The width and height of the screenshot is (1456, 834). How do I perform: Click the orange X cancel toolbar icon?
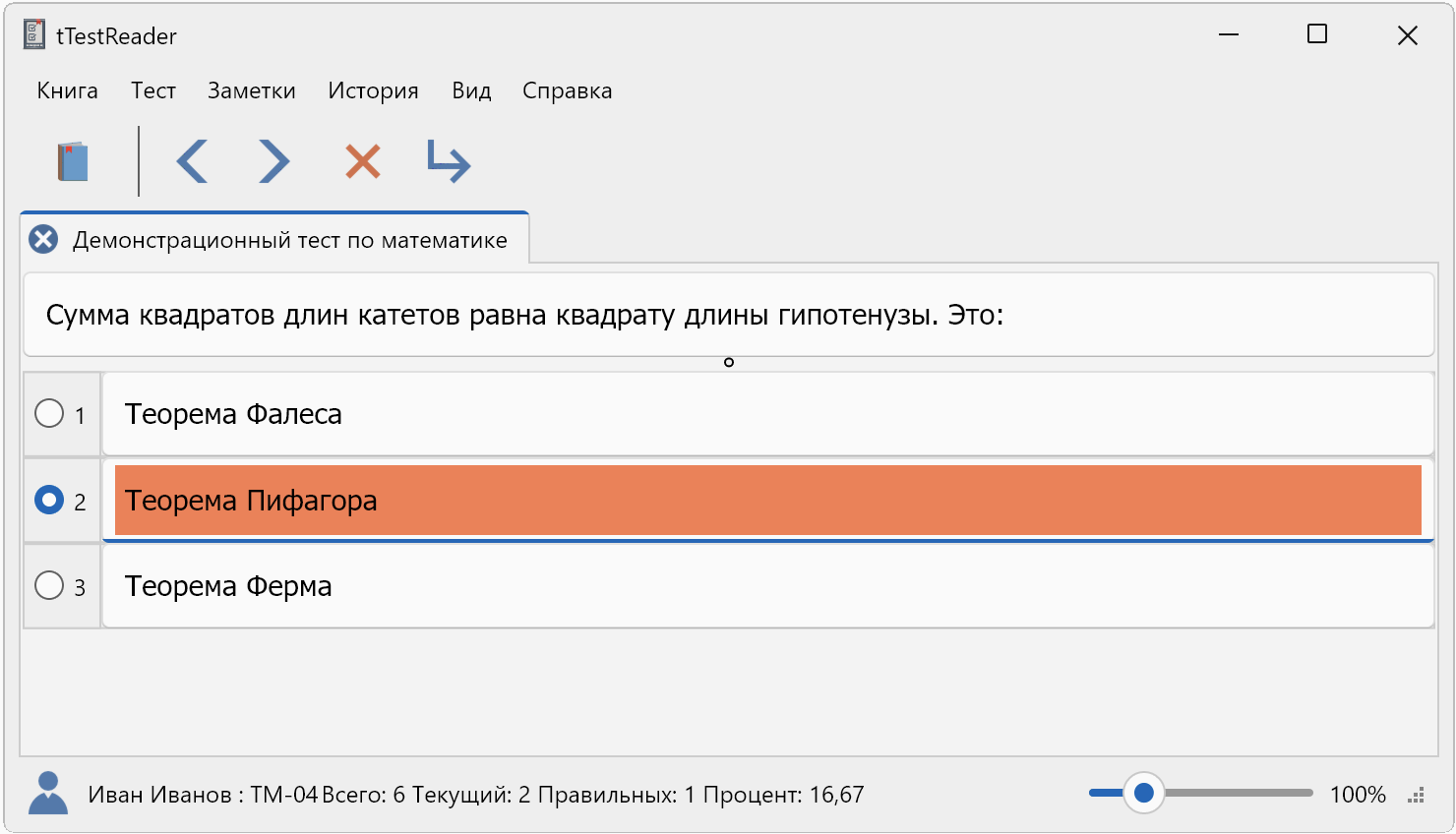click(363, 161)
